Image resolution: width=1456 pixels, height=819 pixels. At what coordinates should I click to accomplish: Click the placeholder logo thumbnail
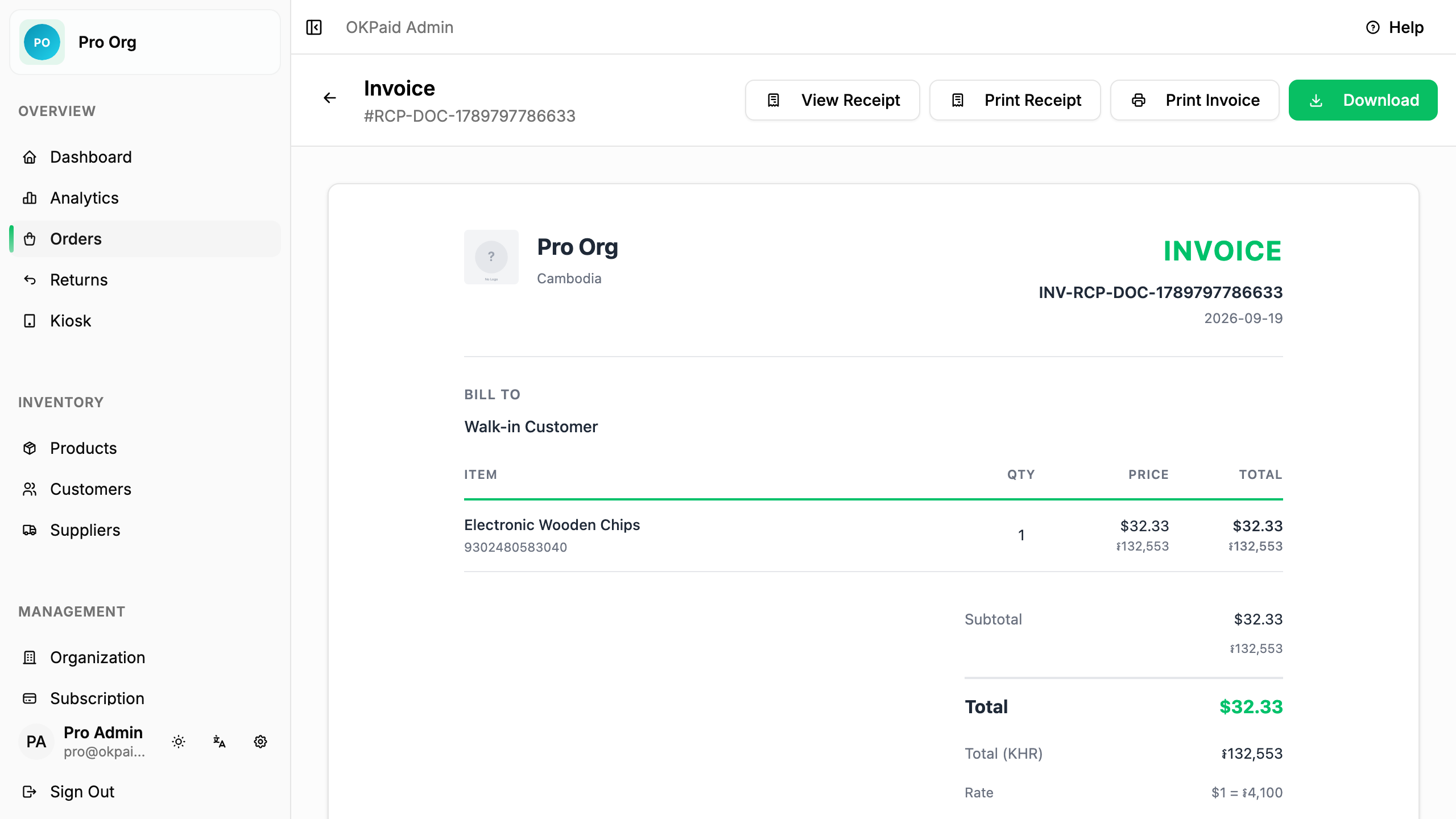pyautogui.click(x=491, y=257)
